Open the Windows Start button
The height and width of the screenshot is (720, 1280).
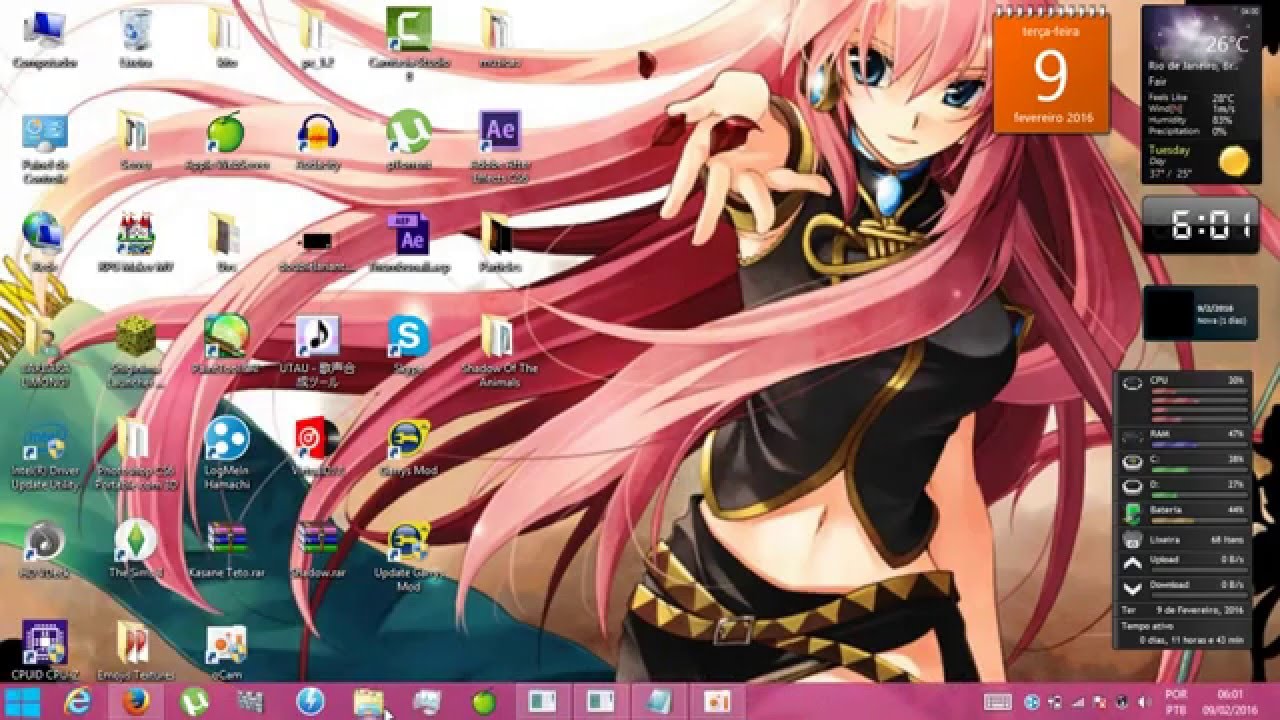pos(21,702)
